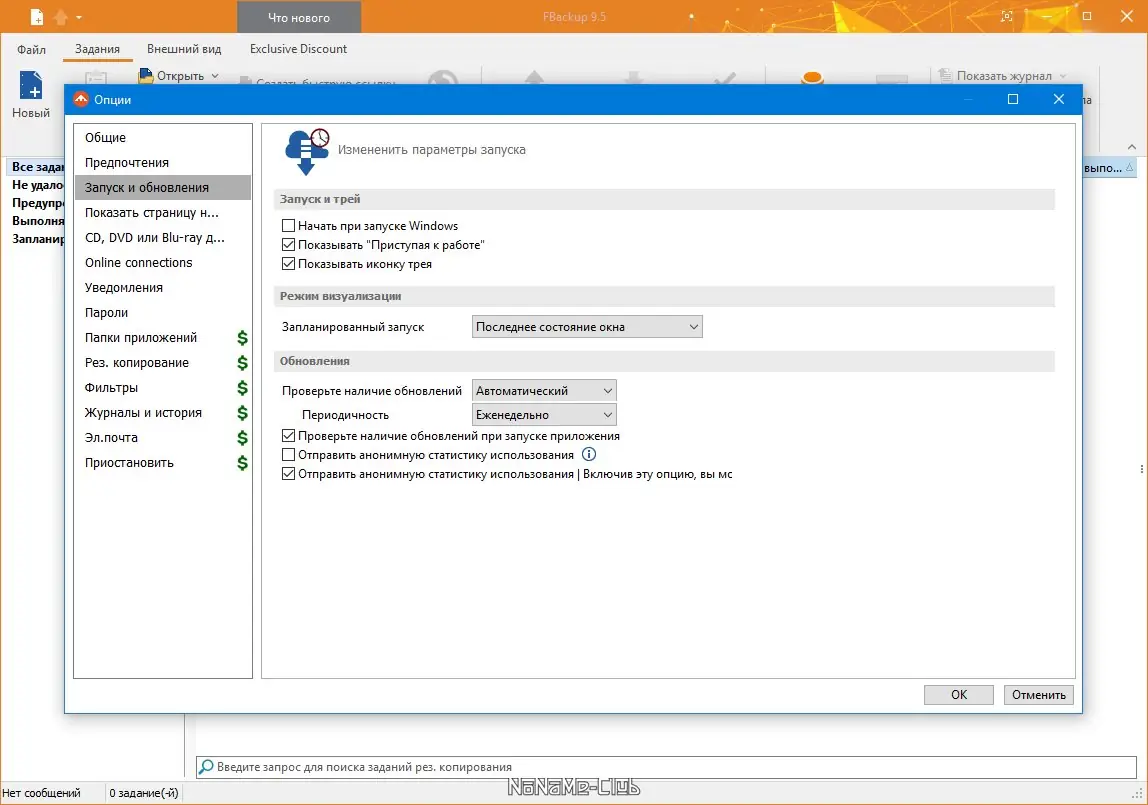Switch to the Задания tab
Viewport: 1148px width, 805px height.
[x=97, y=49]
